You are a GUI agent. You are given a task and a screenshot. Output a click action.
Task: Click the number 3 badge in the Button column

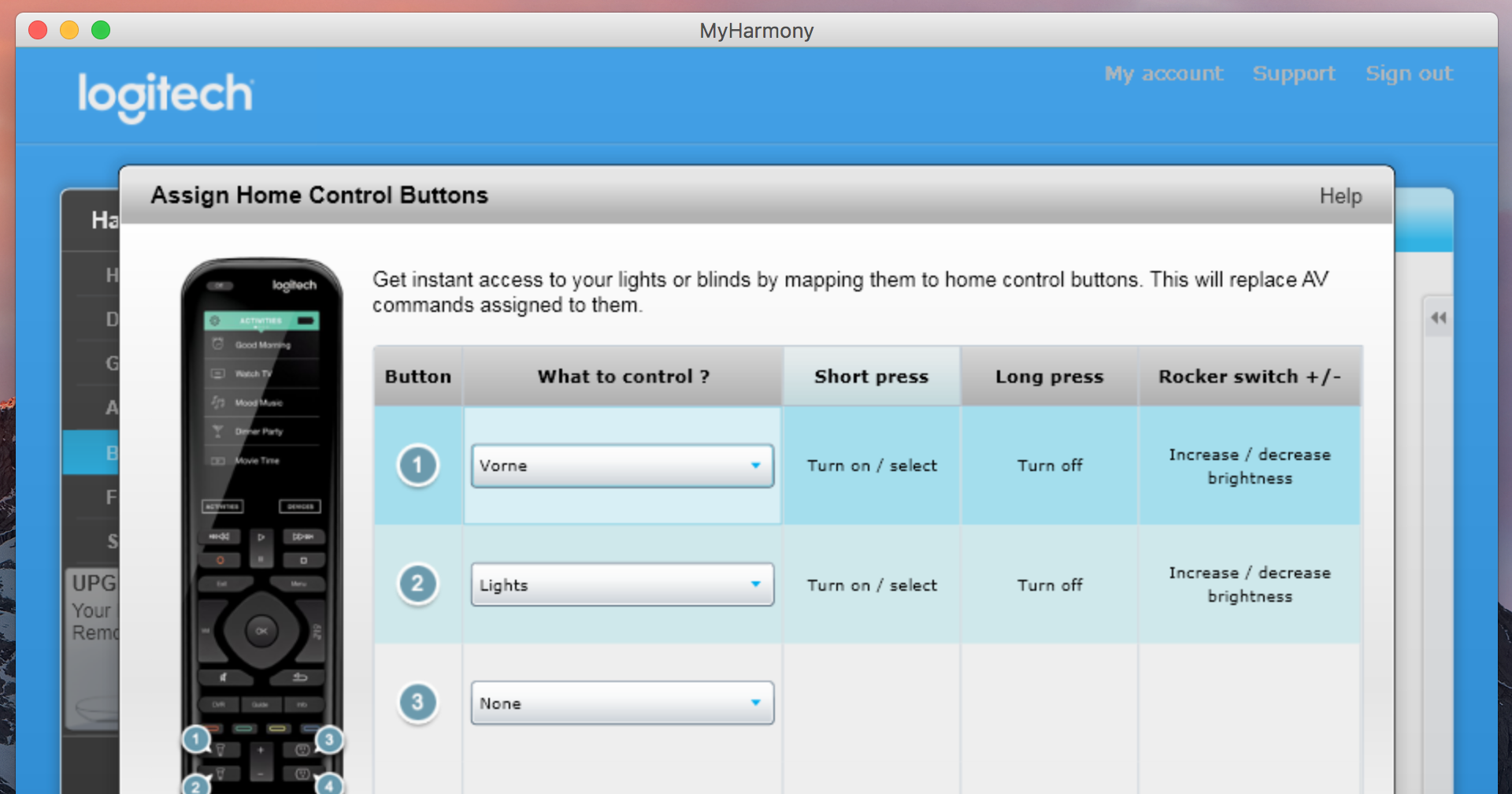[417, 702]
